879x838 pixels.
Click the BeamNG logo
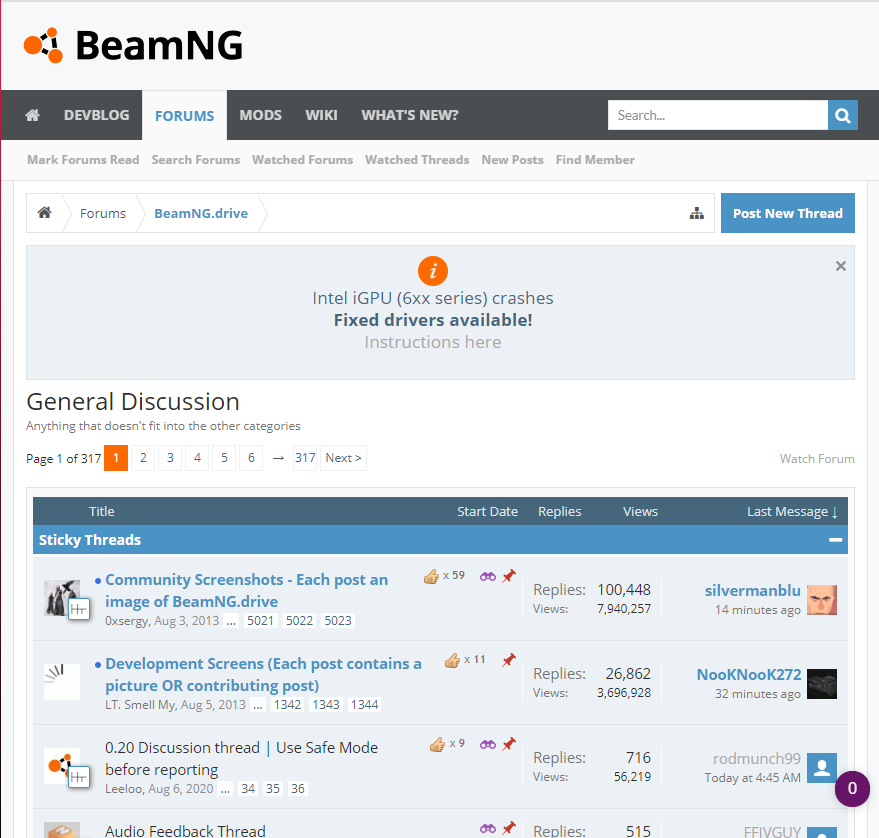pos(133,45)
